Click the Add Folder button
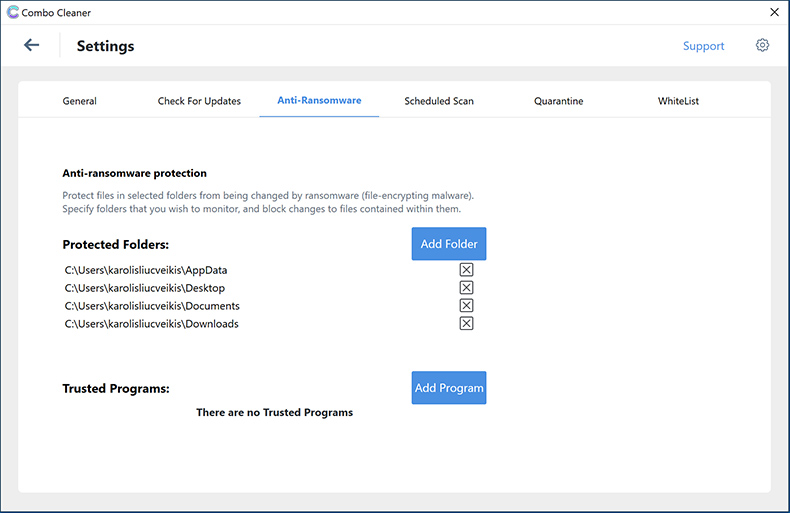Image resolution: width=790 pixels, height=513 pixels. pos(449,244)
